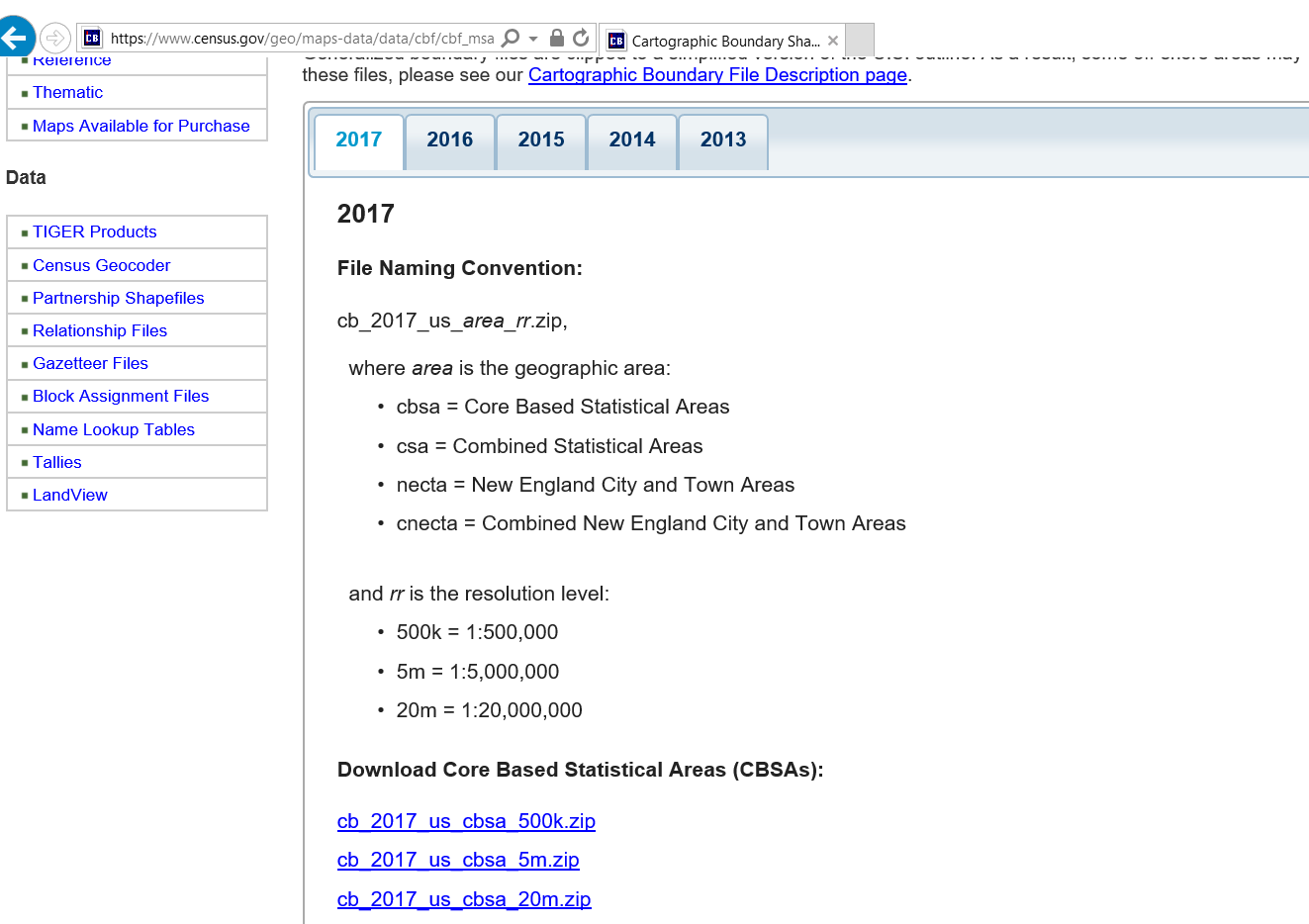Screen dimensions: 1309x924
Task: Click 'necta = New England City and Town Areas'
Action: click(x=596, y=485)
